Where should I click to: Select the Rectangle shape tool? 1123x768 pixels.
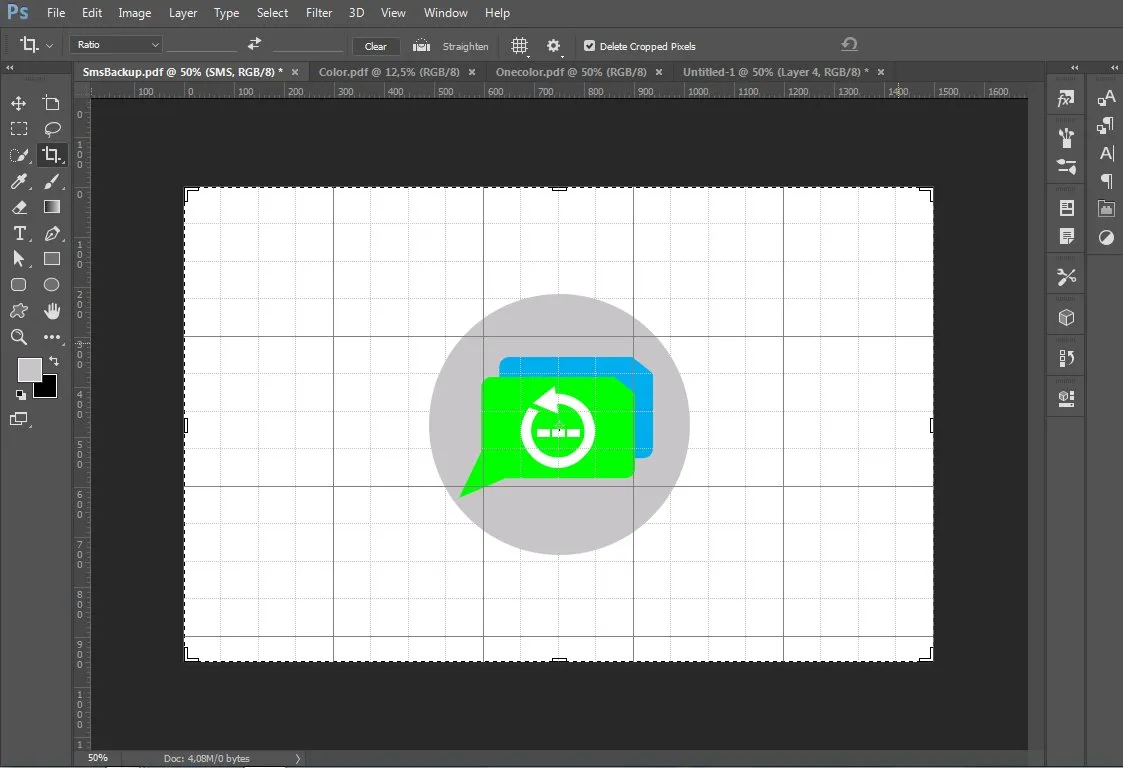tap(52, 259)
